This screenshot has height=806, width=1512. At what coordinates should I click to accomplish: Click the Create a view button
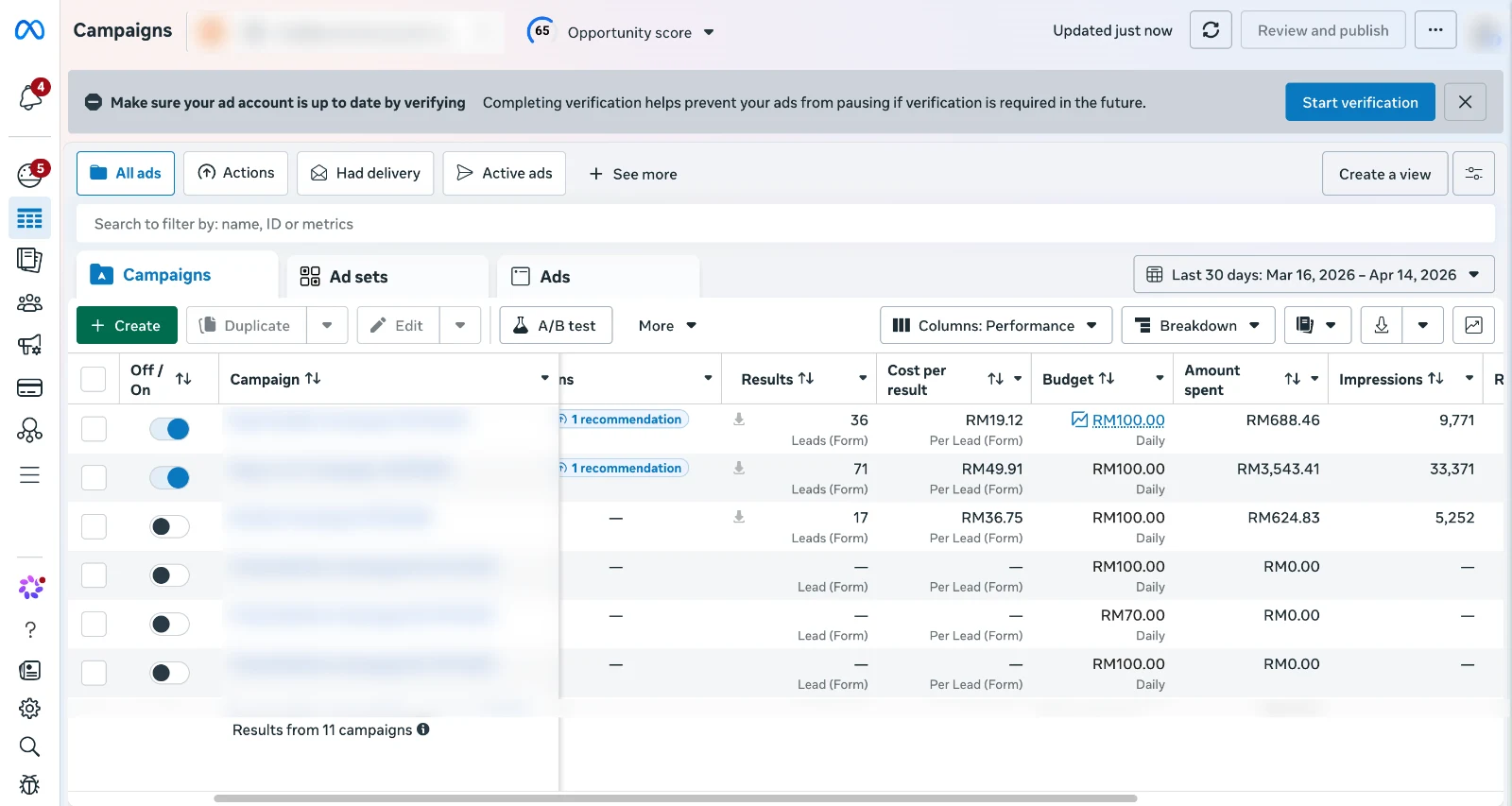pyautogui.click(x=1384, y=174)
